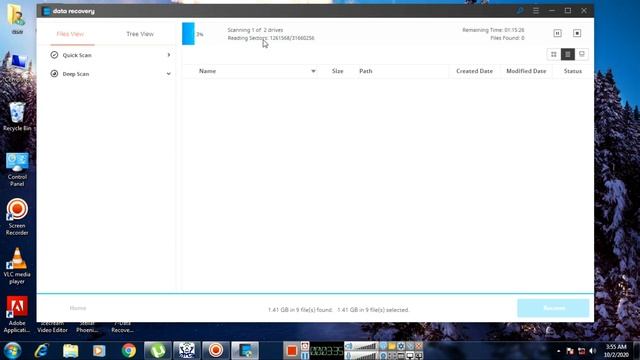The width and height of the screenshot is (640, 360).
Task: Switch to preview pane view
Action: click(582, 54)
